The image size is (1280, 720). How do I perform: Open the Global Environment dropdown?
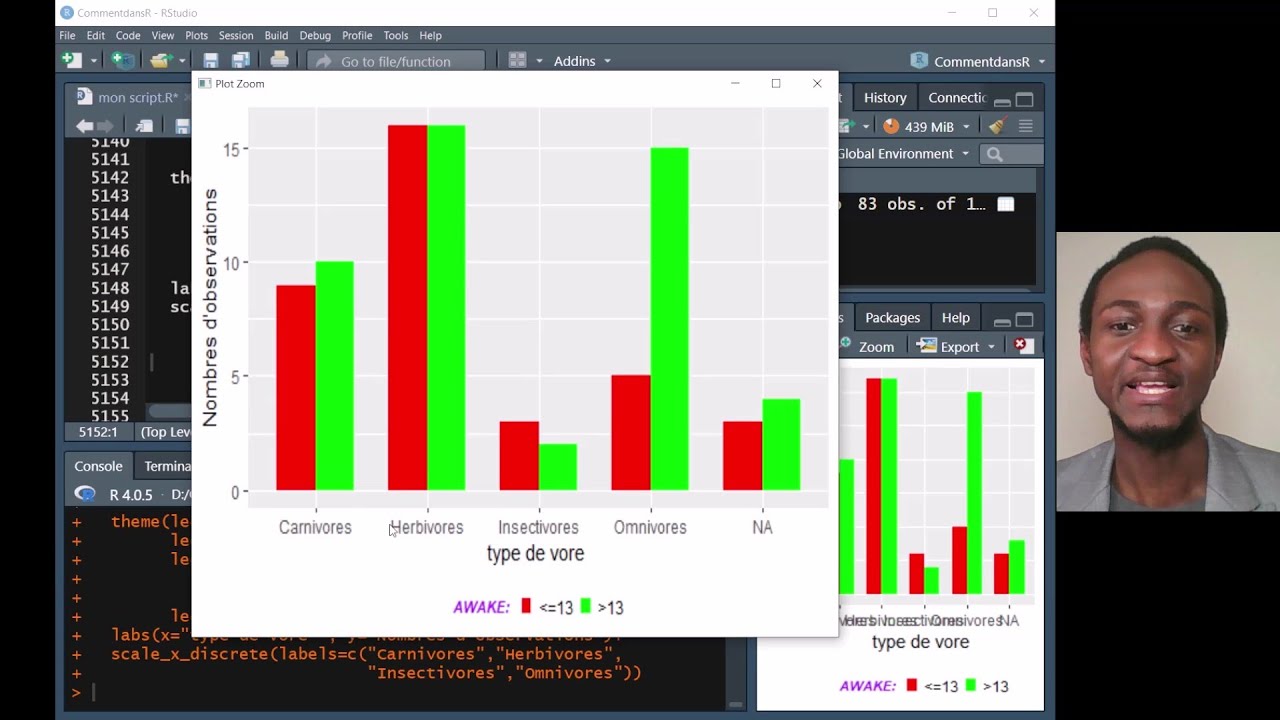(x=903, y=153)
